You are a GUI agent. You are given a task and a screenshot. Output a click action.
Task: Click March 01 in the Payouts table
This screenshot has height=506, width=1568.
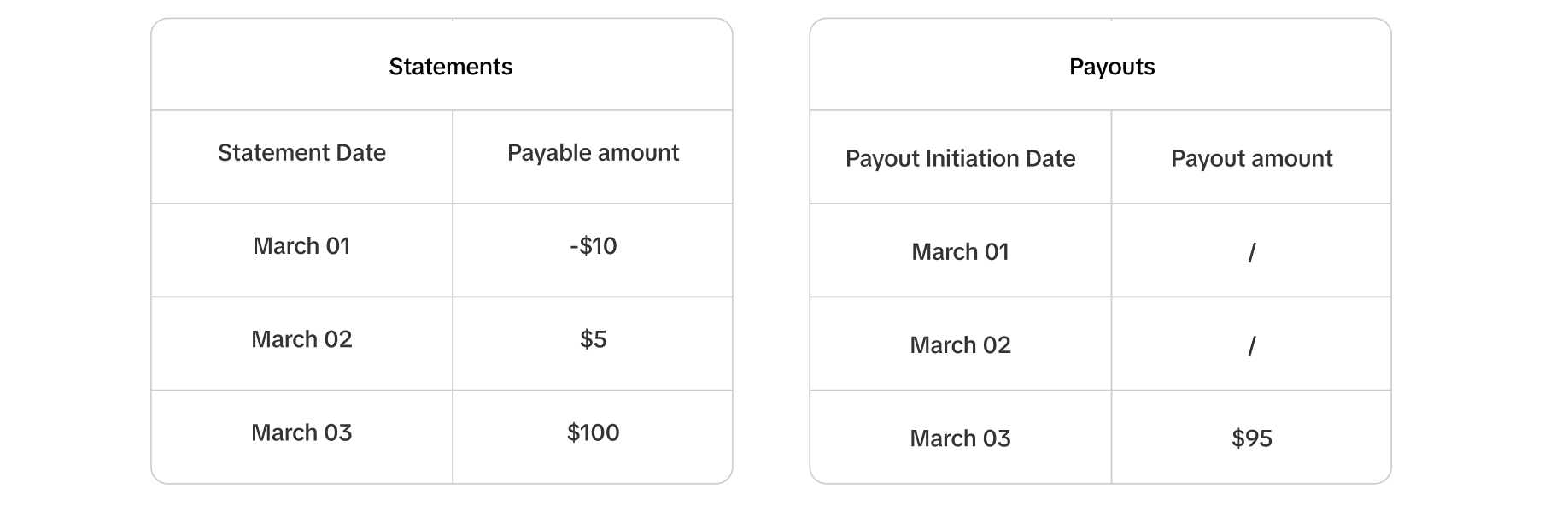point(960,252)
